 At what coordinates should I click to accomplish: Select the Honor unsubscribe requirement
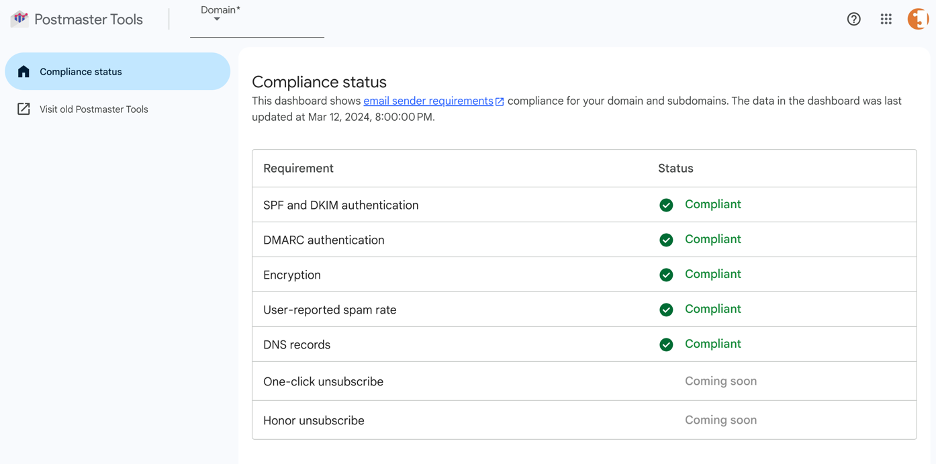(x=584, y=420)
